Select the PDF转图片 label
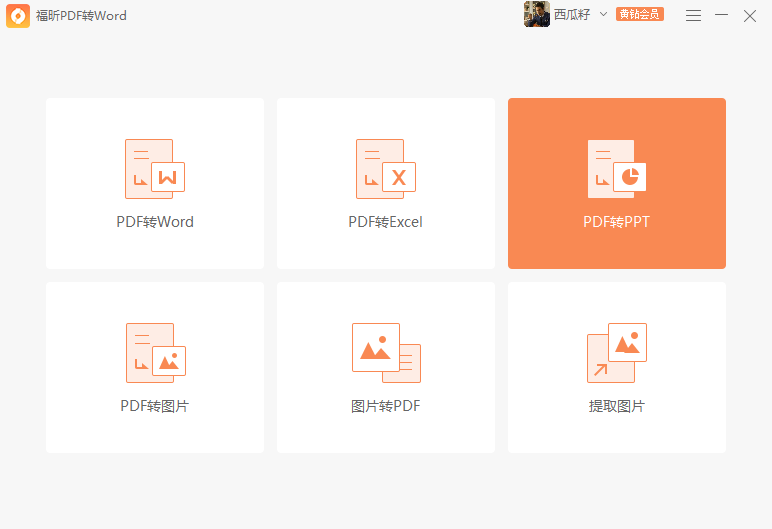This screenshot has width=772, height=529. pos(155,406)
